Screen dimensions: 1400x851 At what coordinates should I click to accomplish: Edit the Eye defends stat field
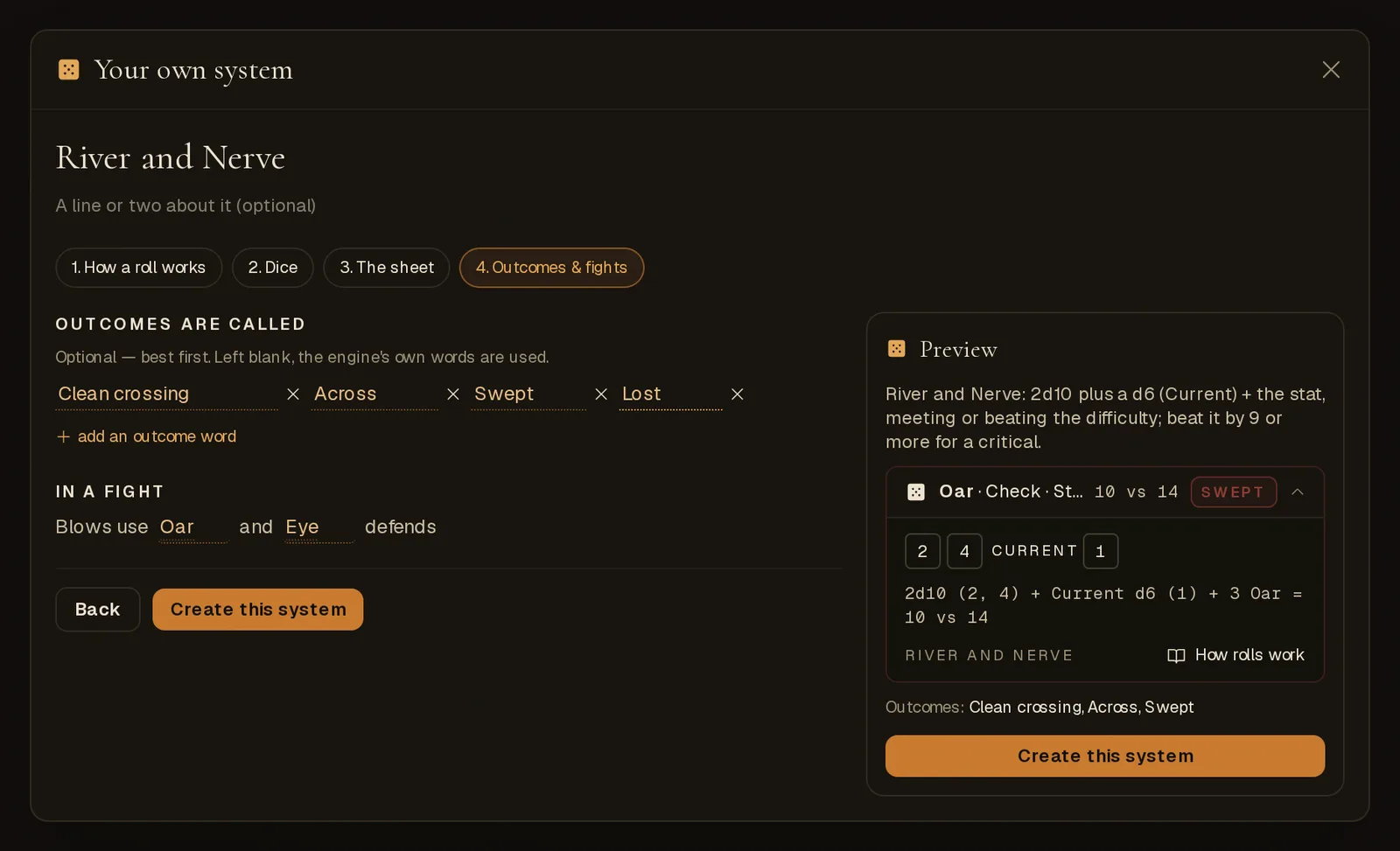coord(318,527)
